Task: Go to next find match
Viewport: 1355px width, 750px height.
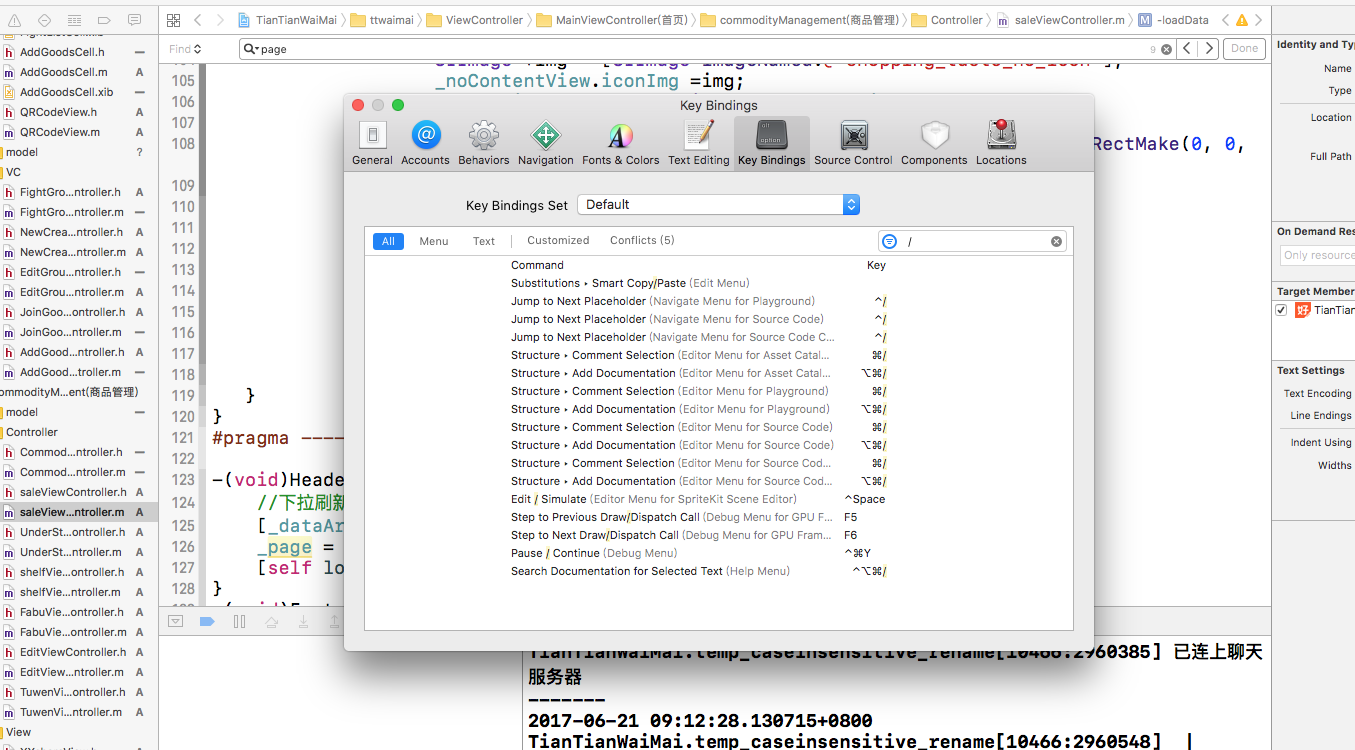Action: [x=1209, y=48]
